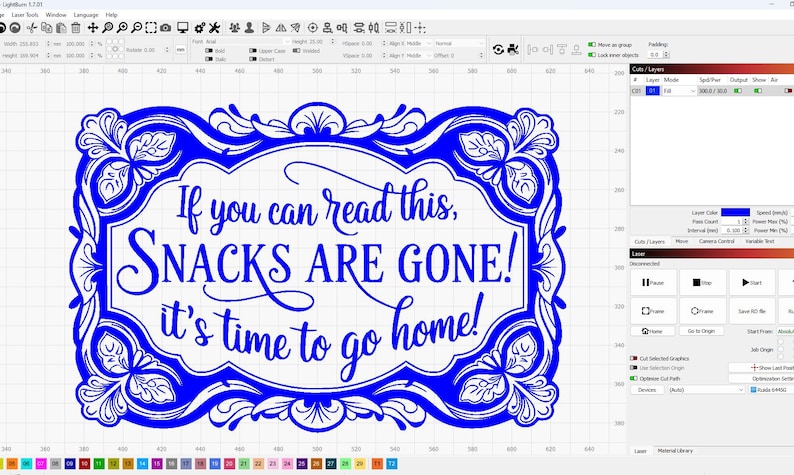Click the Position Laser target icon
Screen dimensions: 794x475
point(313,28)
